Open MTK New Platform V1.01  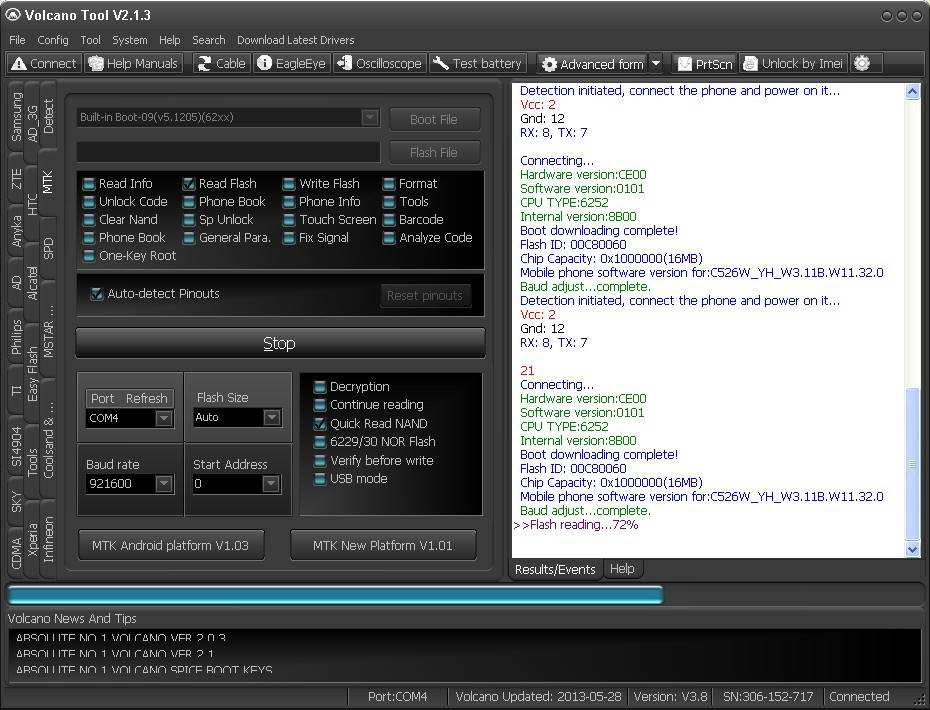tap(383, 545)
